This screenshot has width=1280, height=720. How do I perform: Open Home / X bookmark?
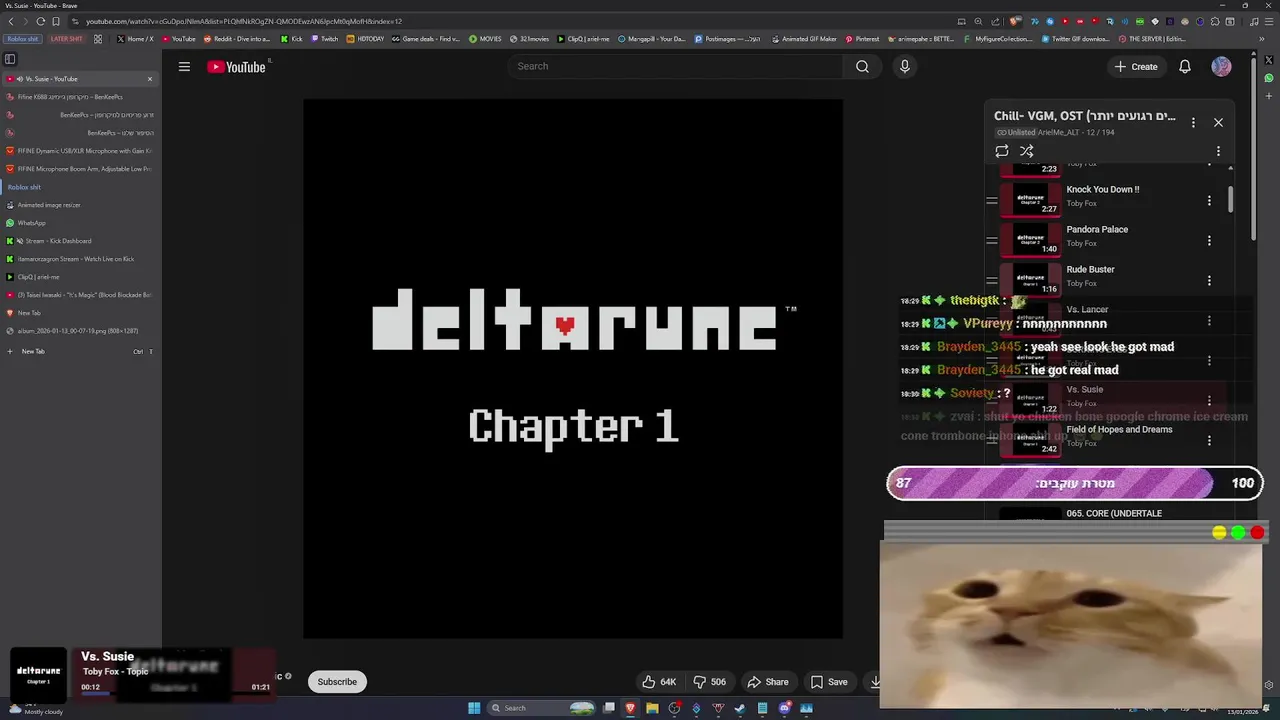(x=136, y=39)
